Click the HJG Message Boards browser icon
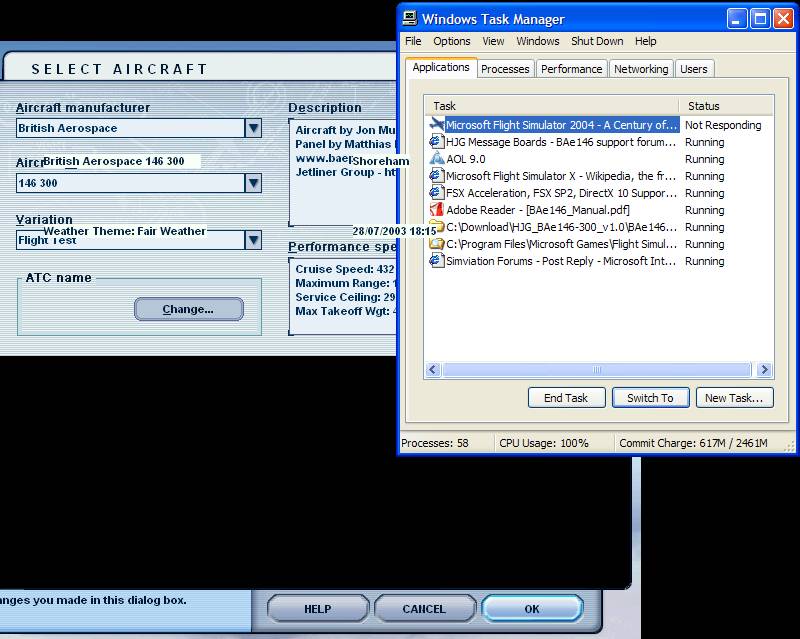800x639 pixels. point(436,142)
